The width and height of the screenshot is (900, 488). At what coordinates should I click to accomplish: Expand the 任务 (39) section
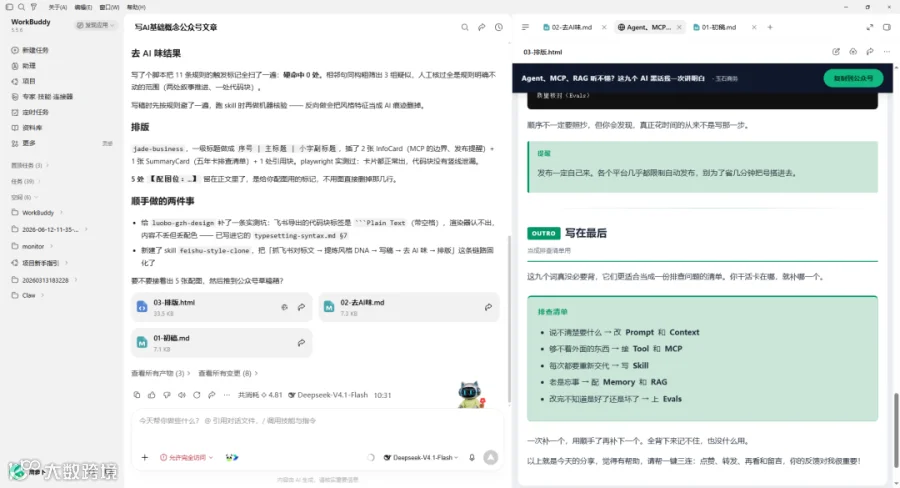[x=26, y=181]
